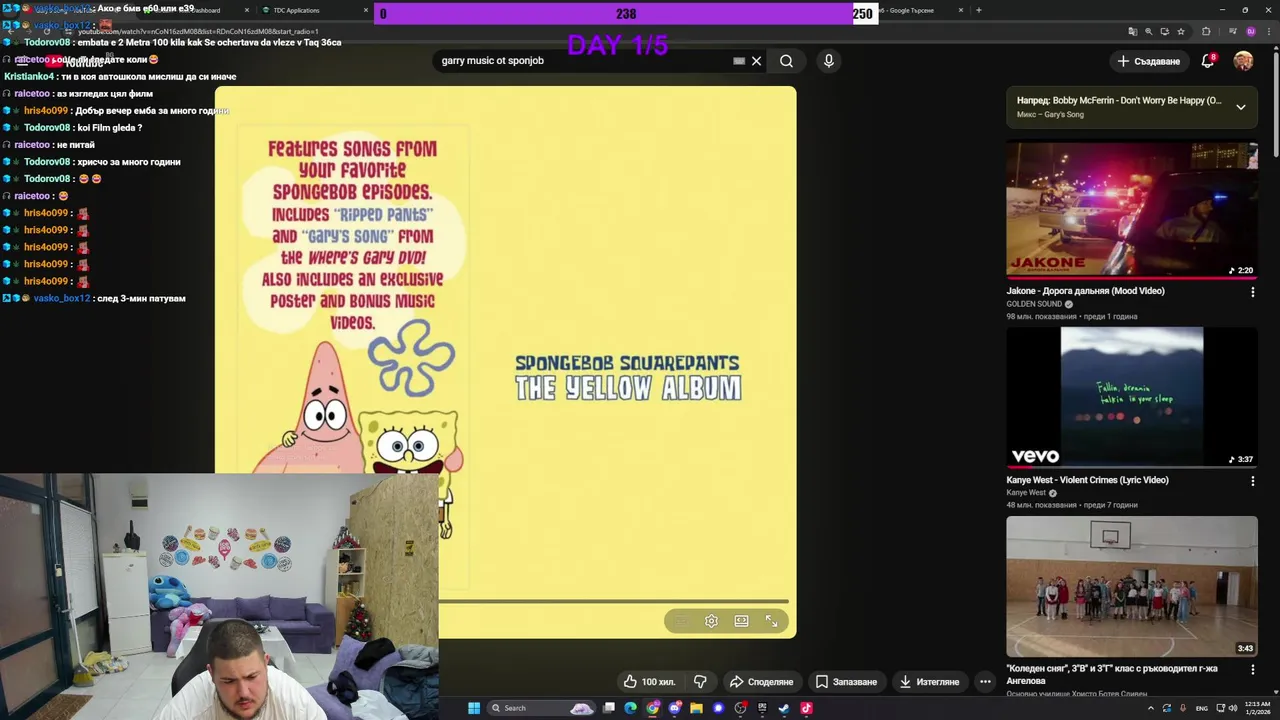The image size is (1280, 720).
Task: Click the Споделяне share button
Action: click(761, 682)
